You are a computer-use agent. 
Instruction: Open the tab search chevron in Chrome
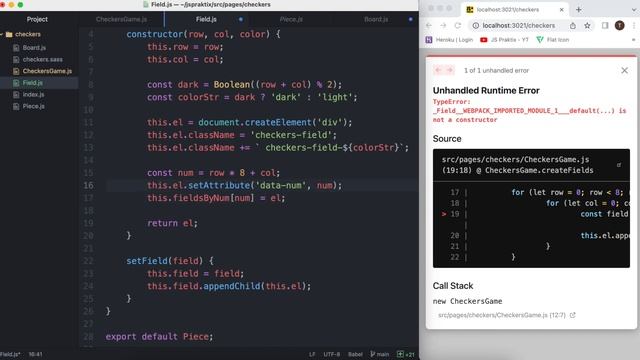click(x=634, y=9)
